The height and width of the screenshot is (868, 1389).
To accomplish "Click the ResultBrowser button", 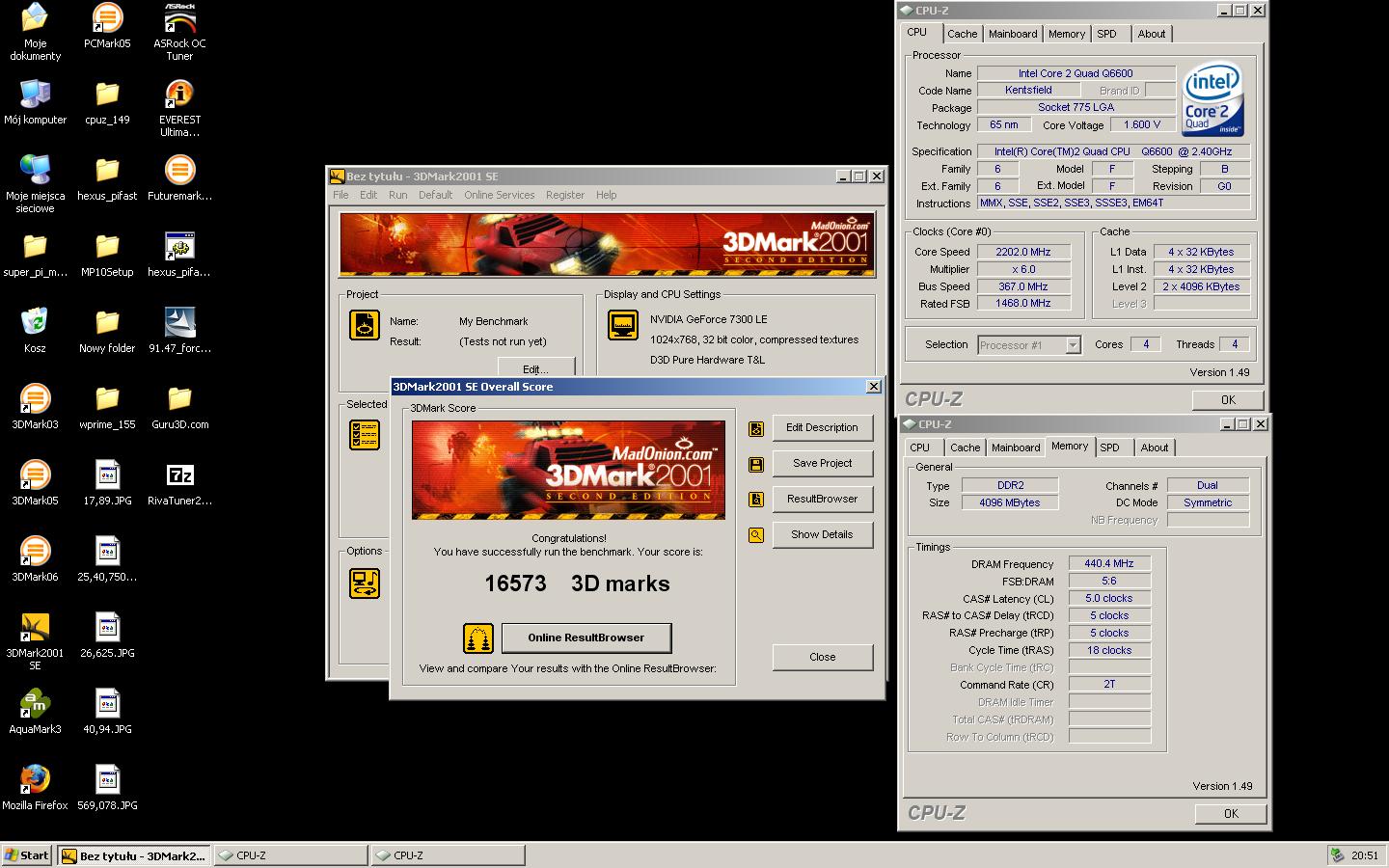I will click(x=822, y=499).
